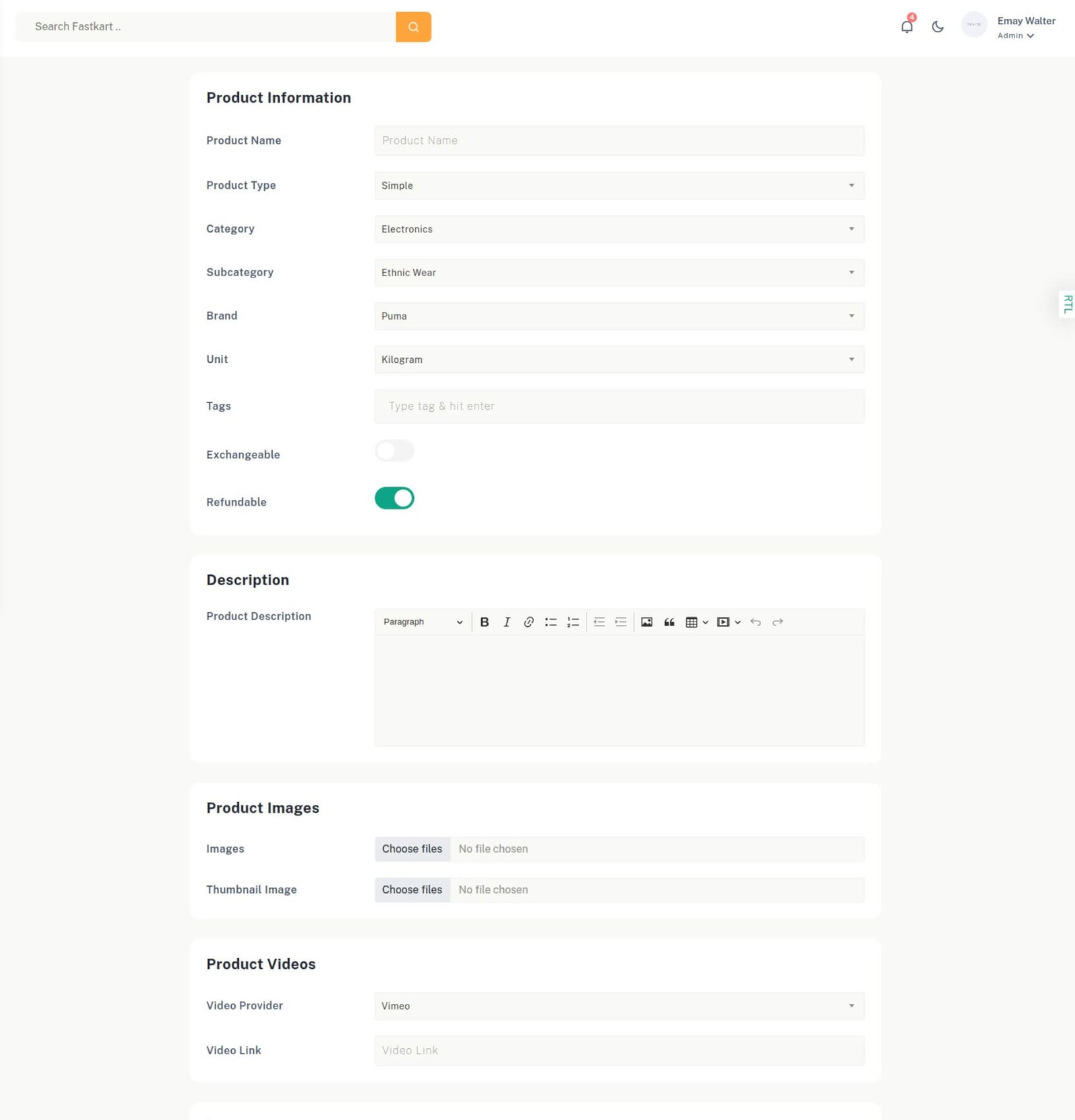
Task: Add a block quote in editor
Action: [669, 622]
